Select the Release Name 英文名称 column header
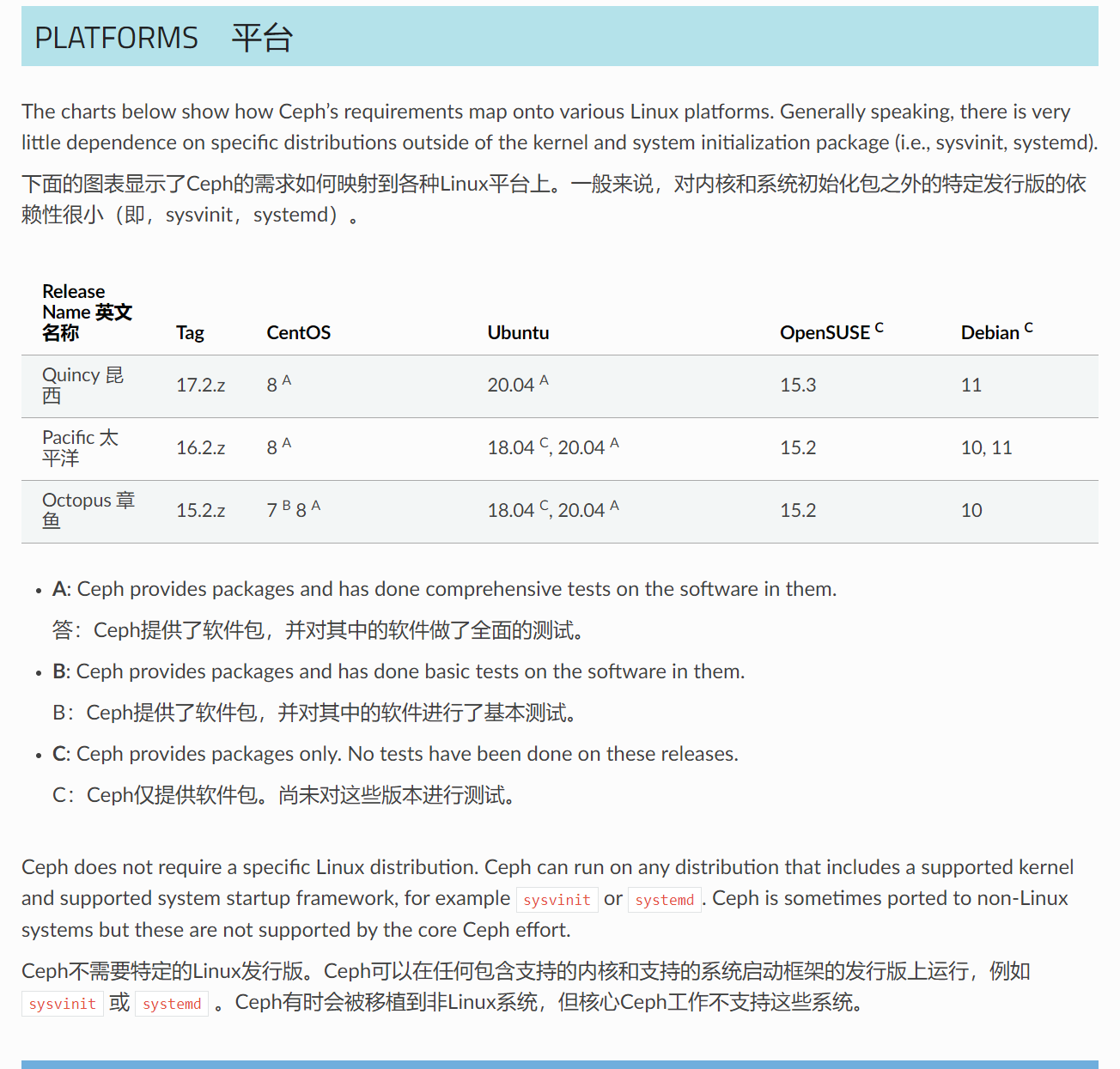The height and width of the screenshot is (1069, 1120). (87, 313)
